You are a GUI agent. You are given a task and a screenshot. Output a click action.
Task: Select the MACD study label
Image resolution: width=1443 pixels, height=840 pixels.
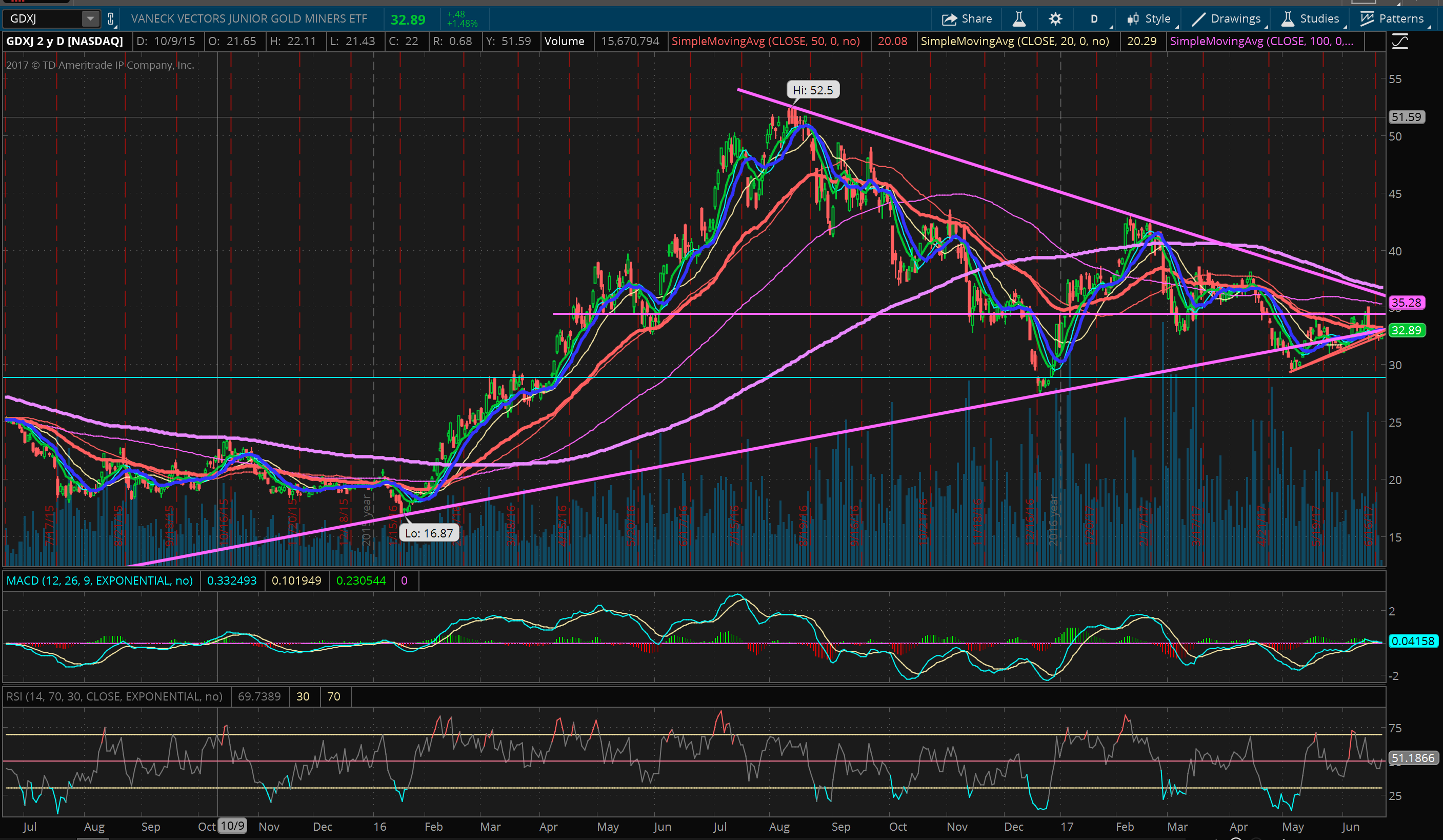[x=99, y=581]
